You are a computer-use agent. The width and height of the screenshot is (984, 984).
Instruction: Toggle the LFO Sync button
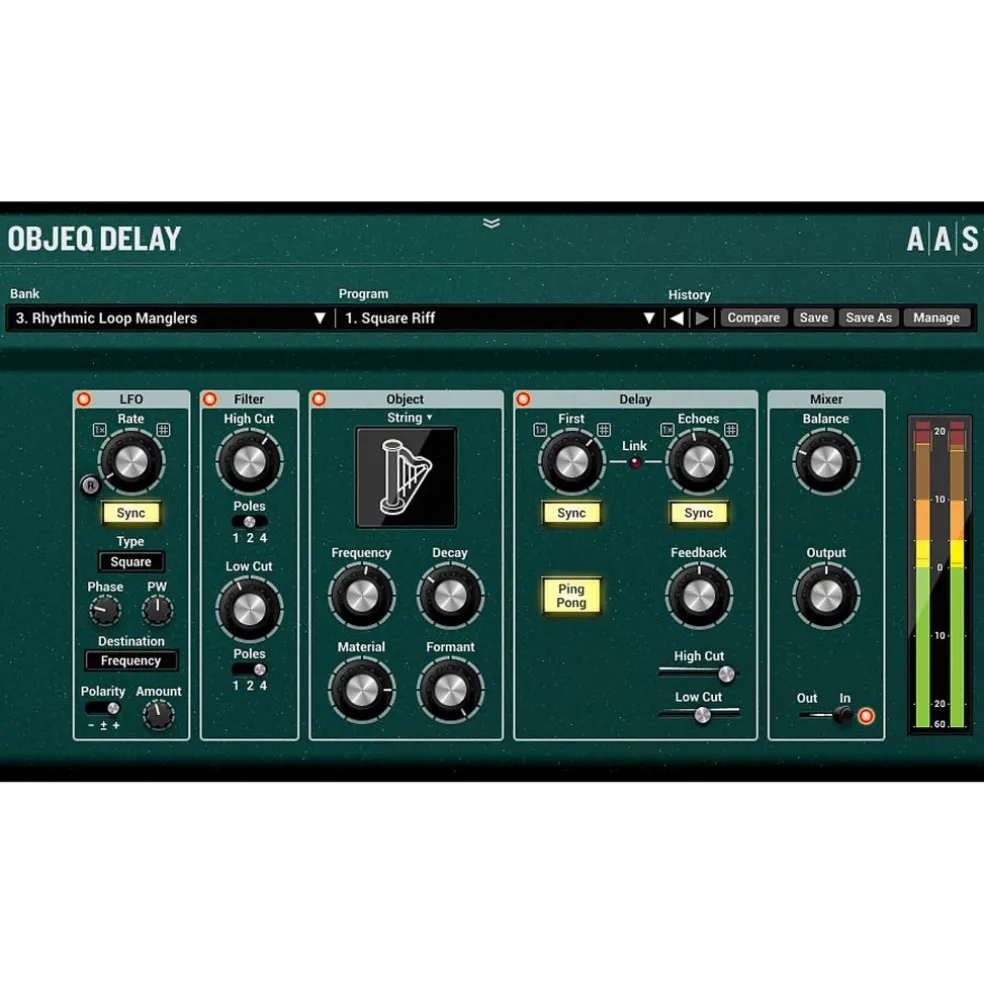131,513
